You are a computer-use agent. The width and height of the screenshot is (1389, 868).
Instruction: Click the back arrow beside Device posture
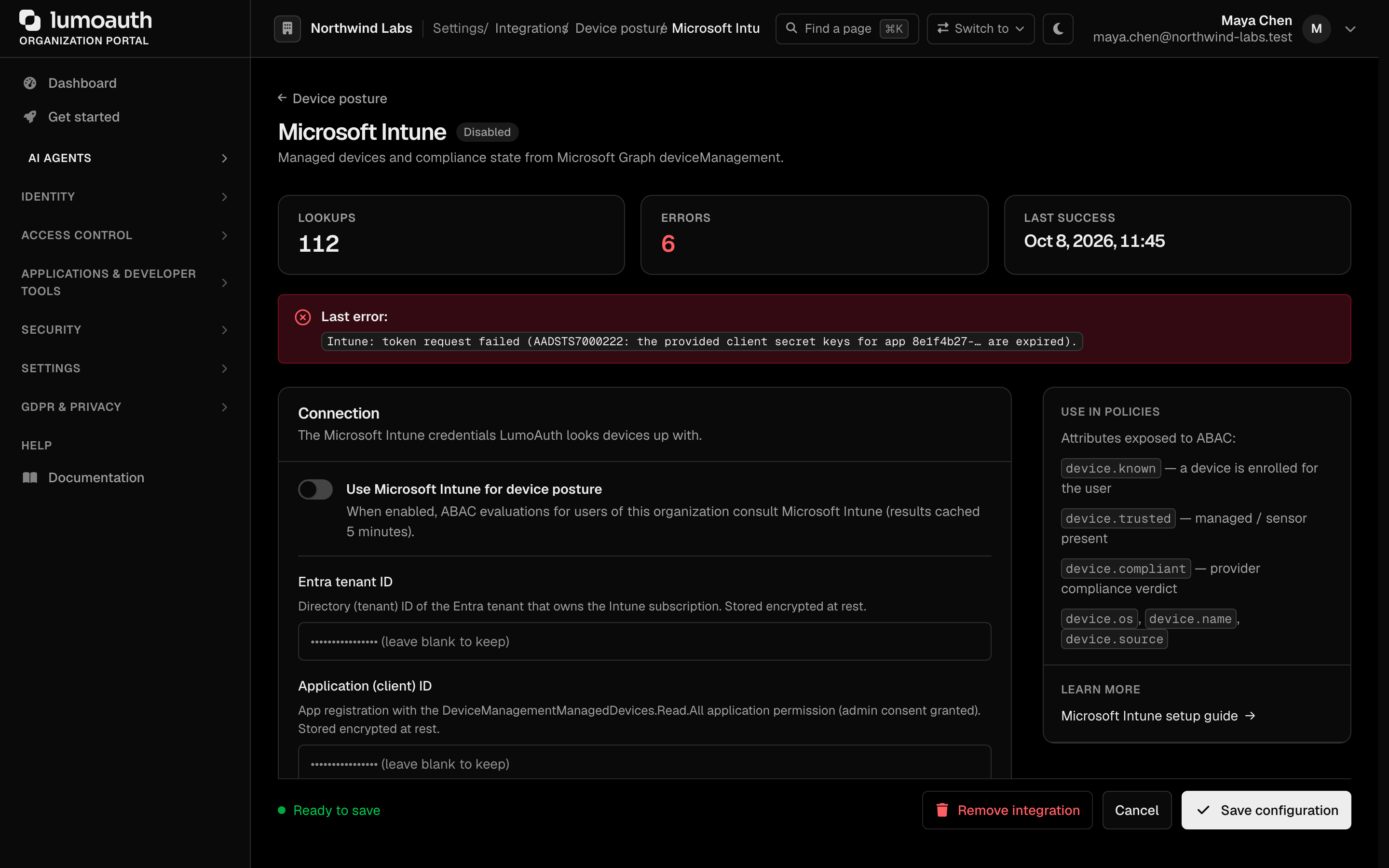(x=282, y=98)
